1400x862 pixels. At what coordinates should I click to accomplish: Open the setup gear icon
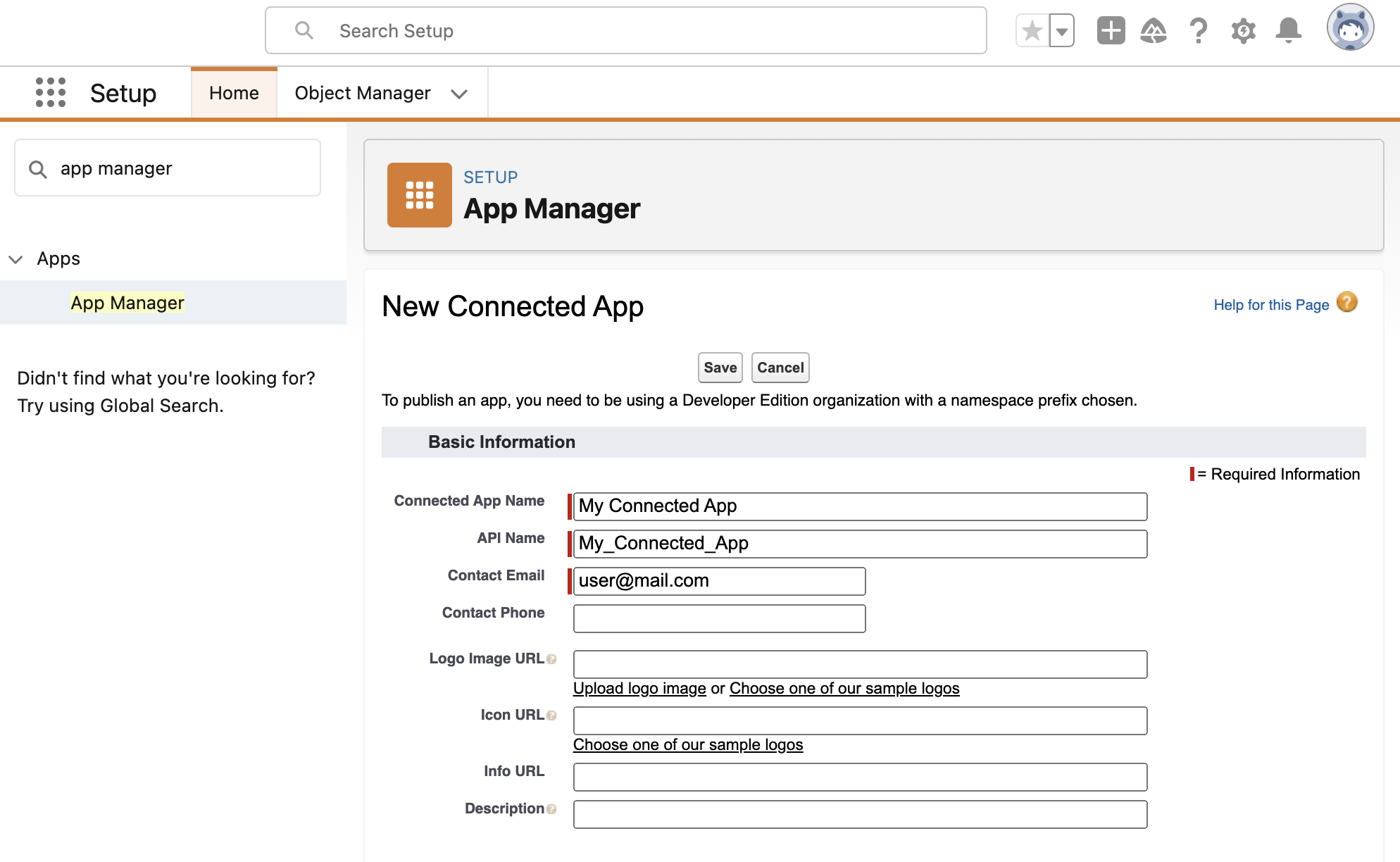(1243, 31)
